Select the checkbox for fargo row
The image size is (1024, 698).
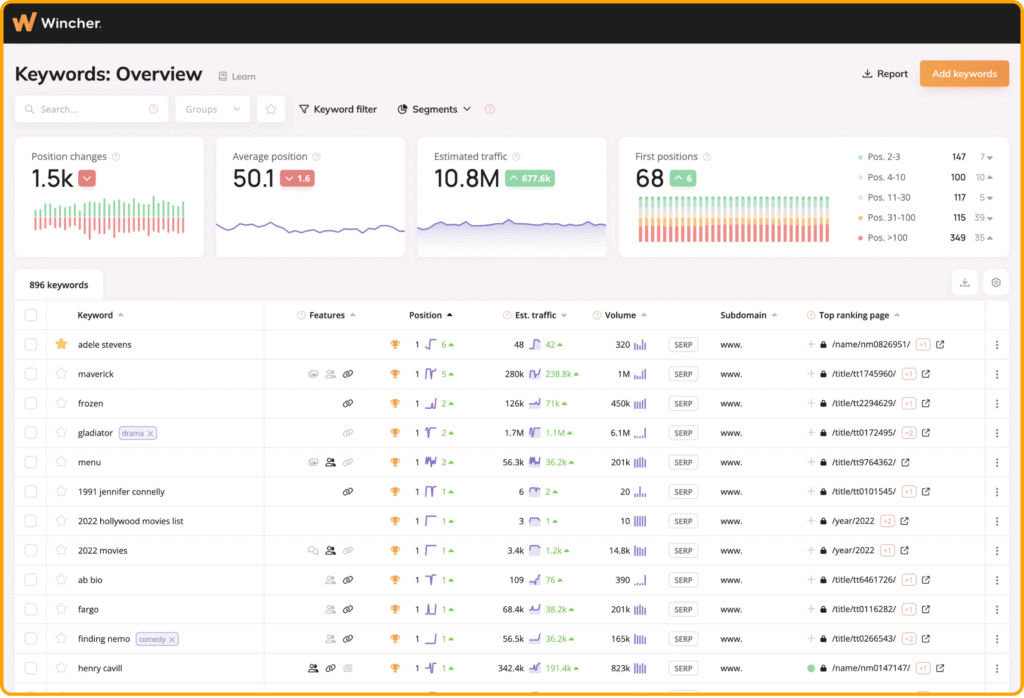point(31,609)
